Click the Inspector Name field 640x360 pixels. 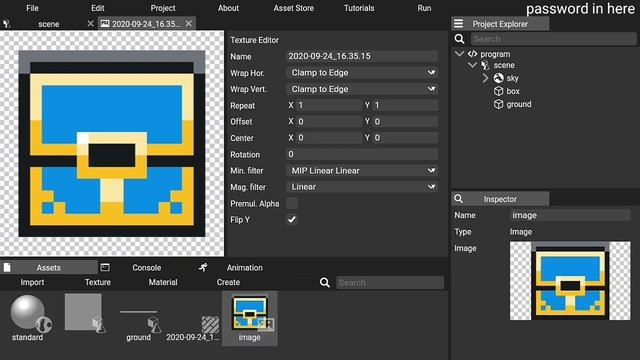(570, 215)
